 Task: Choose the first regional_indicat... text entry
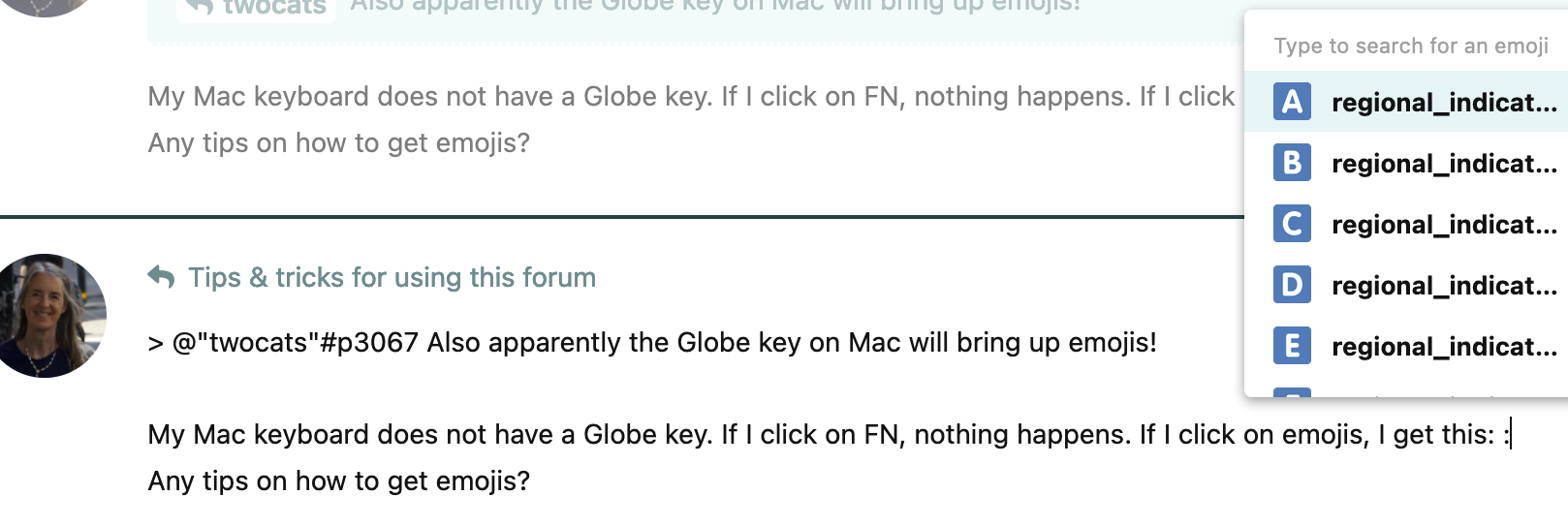tap(1444, 103)
